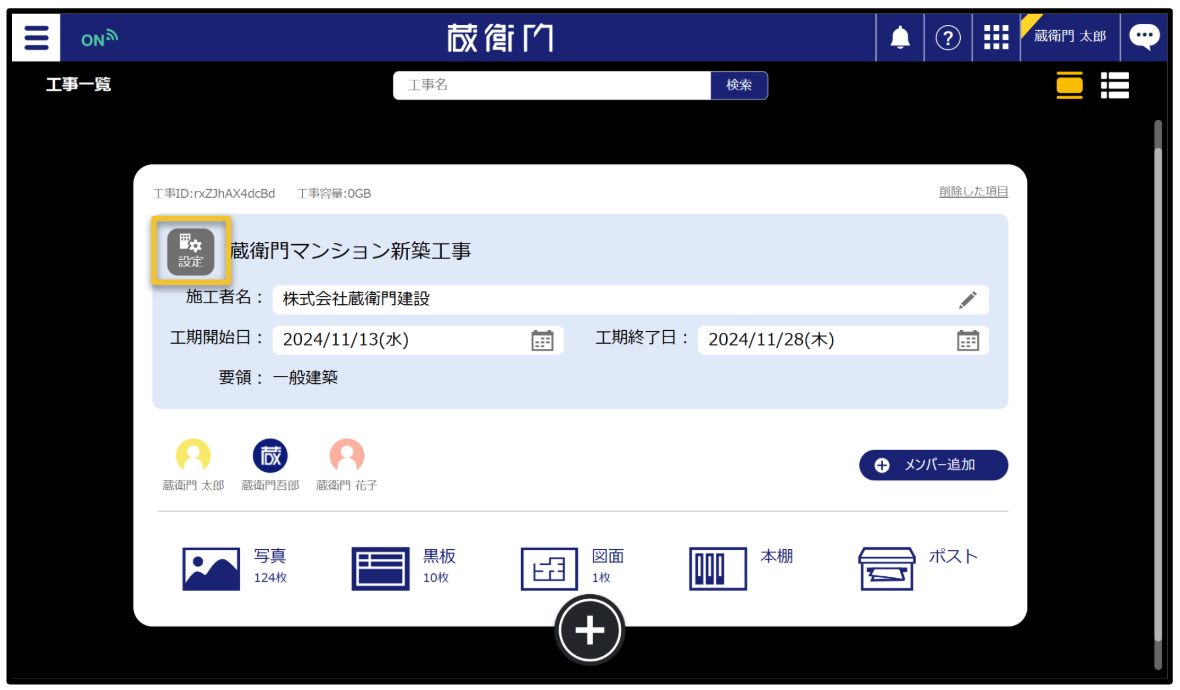Open the 設定 project settings icon
Image resolution: width=1180 pixels, height=690 pixels.
tap(191, 251)
